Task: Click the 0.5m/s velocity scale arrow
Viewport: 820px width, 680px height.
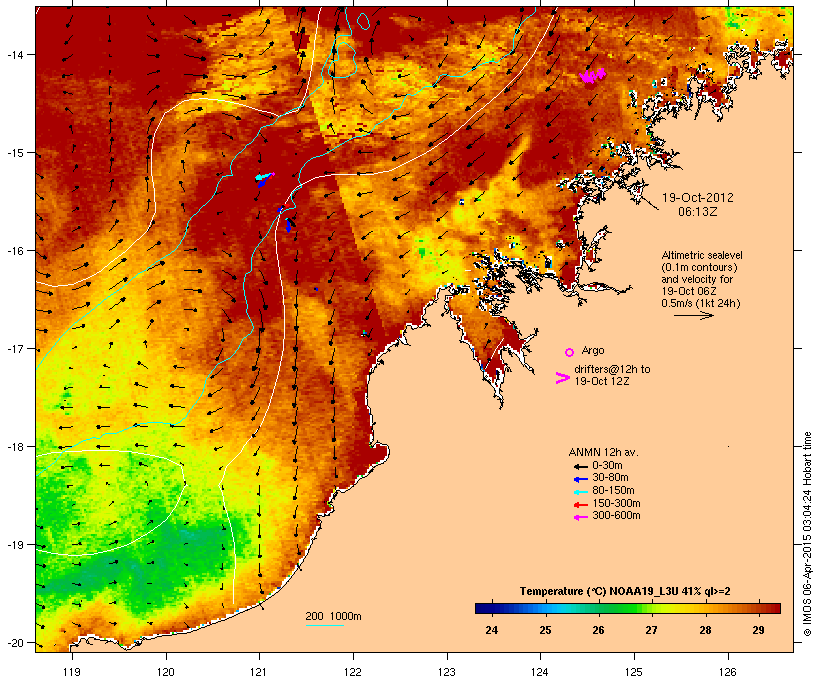Action: (693, 315)
